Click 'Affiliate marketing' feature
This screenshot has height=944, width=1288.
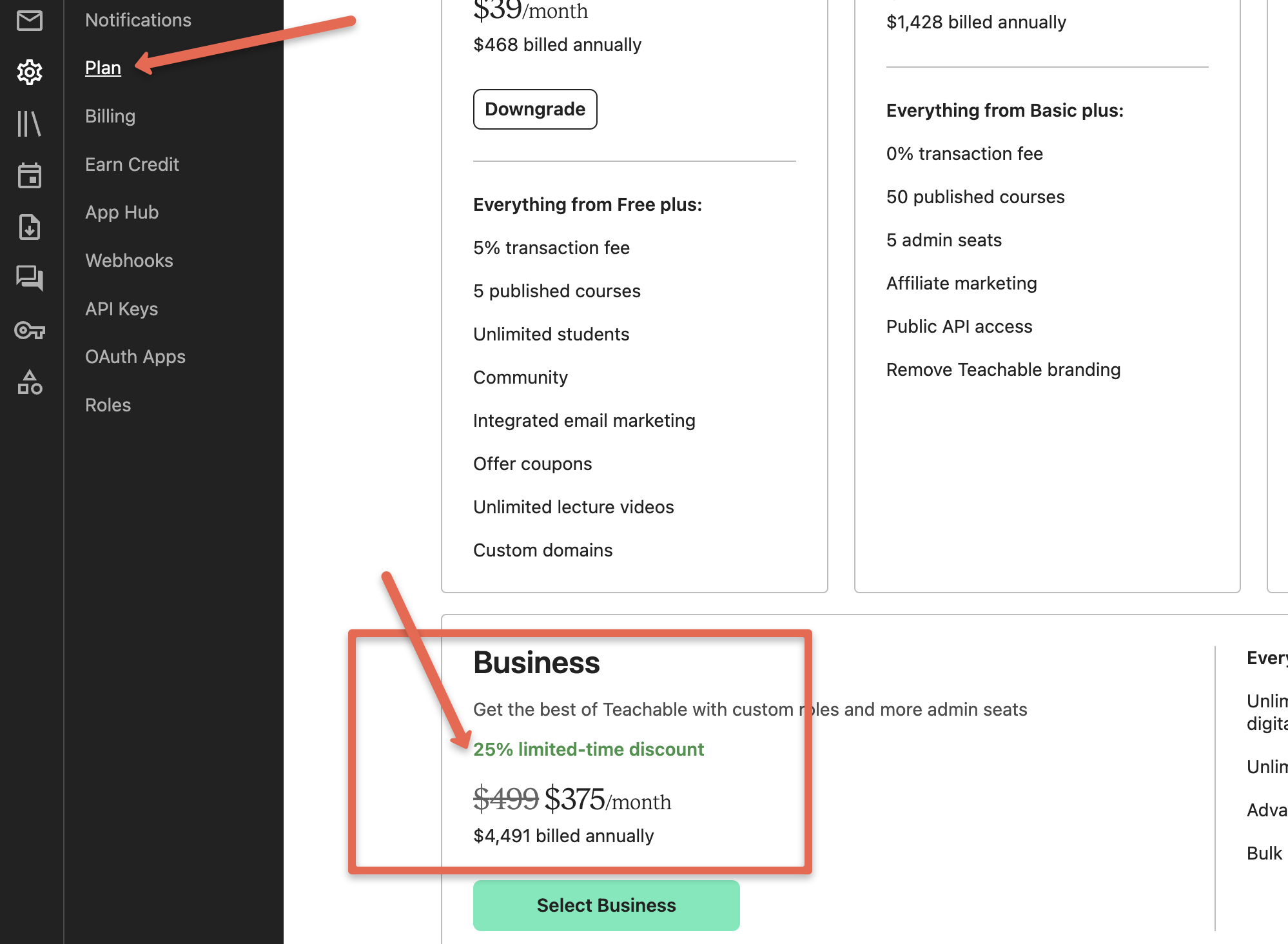pyautogui.click(x=961, y=283)
